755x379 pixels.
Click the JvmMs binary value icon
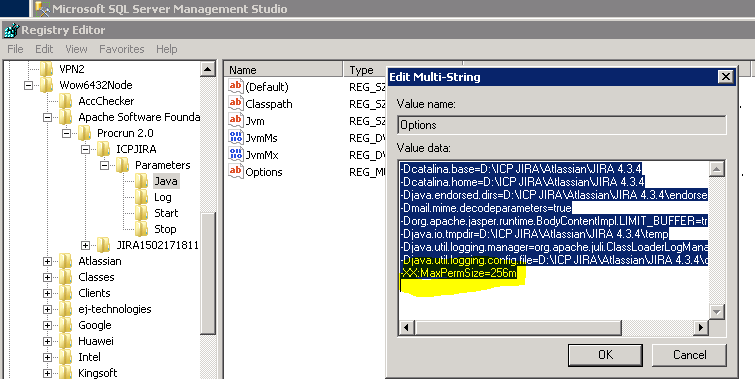pos(235,138)
